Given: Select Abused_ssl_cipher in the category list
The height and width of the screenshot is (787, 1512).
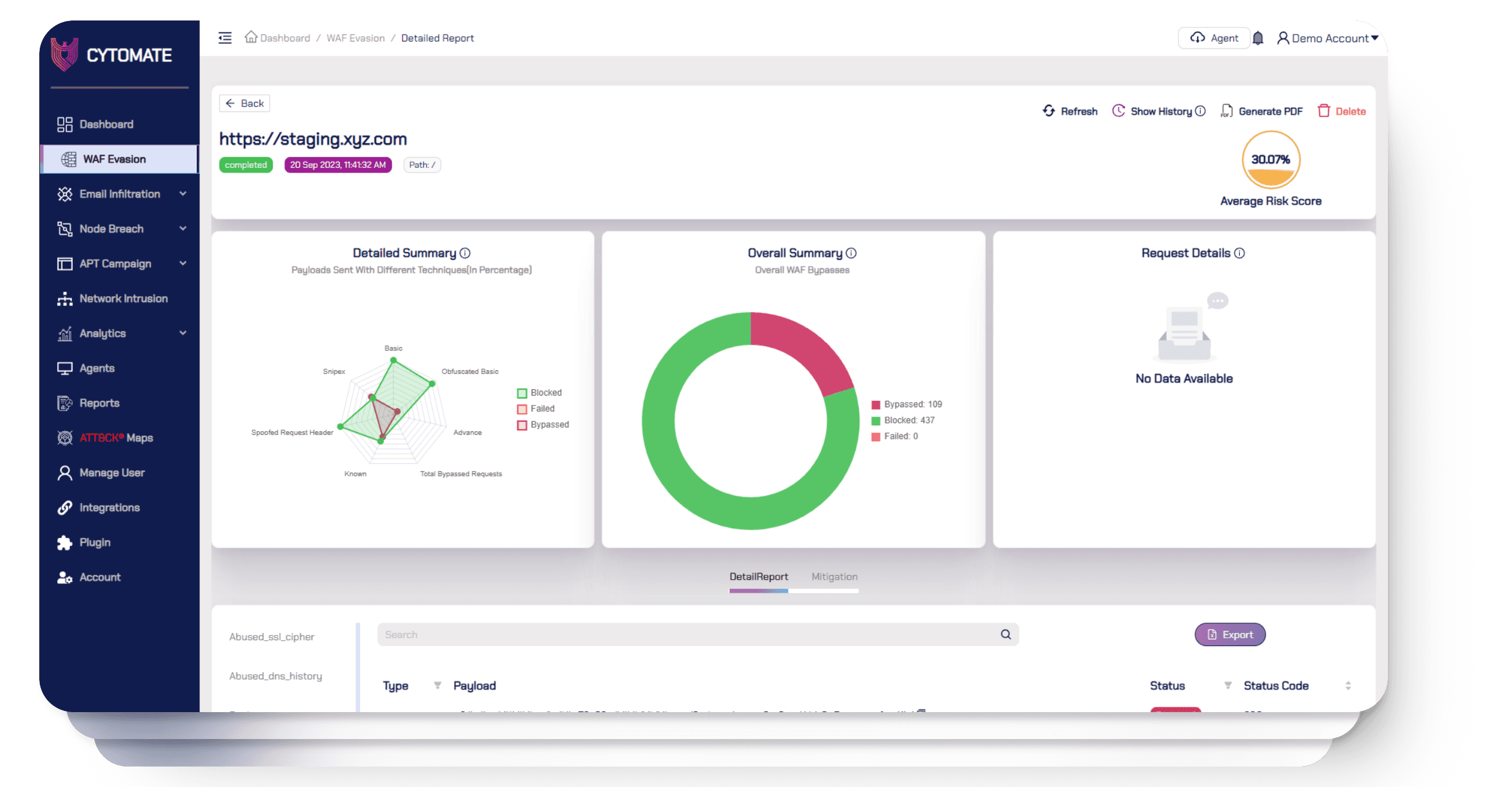Looking at the screenshot, I should pyautogui.click(x=272, y=637).
